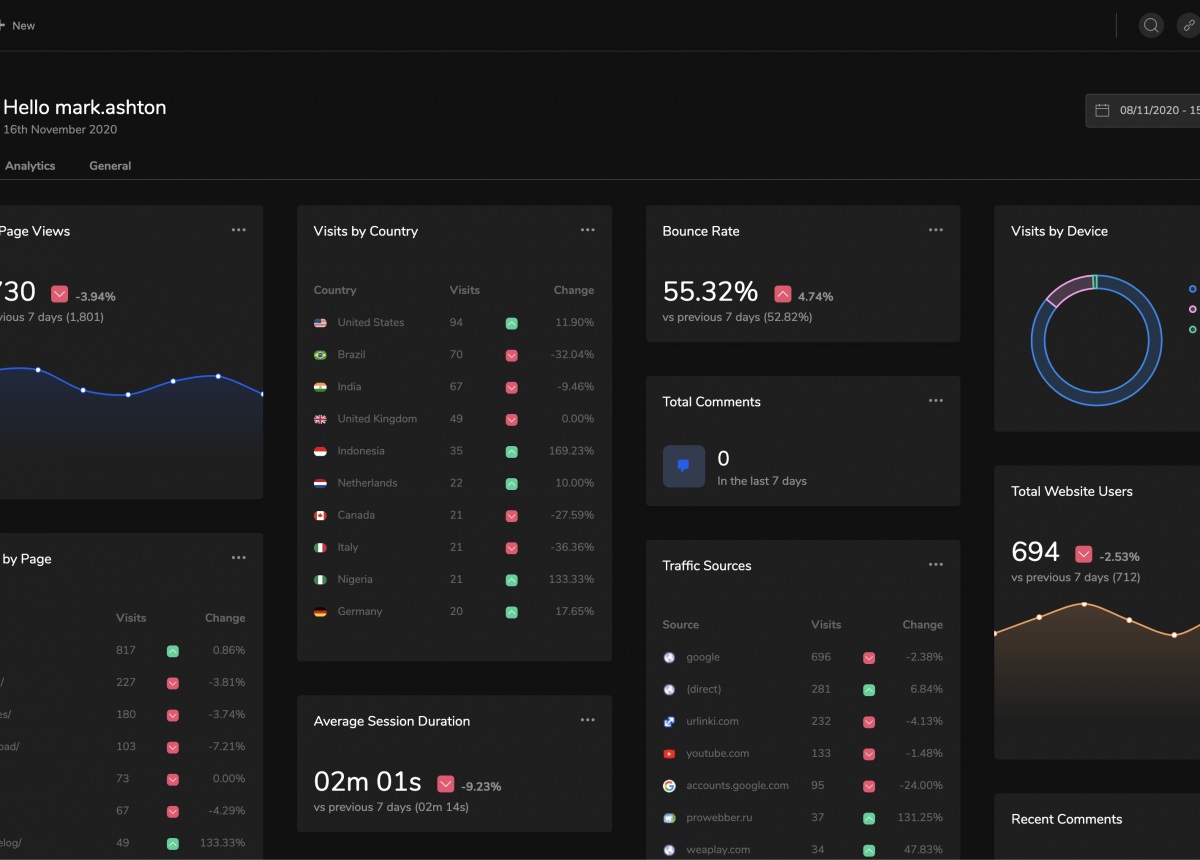Click the Total Comments chat bubble icon
Image resolution: width=1200 pixels, height=860 pixels.
point(684,466)
